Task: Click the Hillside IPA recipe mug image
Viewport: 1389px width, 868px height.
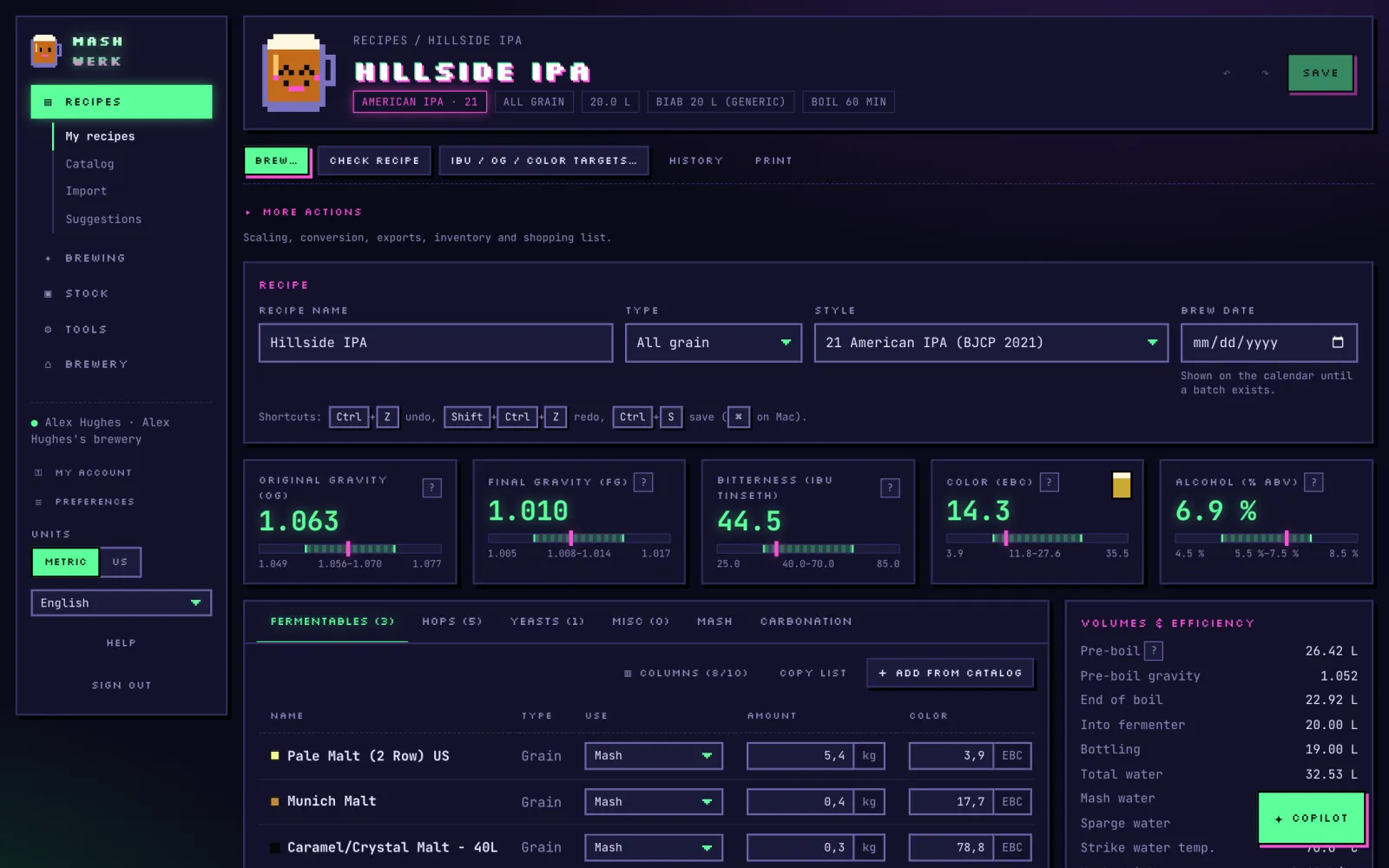Action: click(x=298, y=73)
